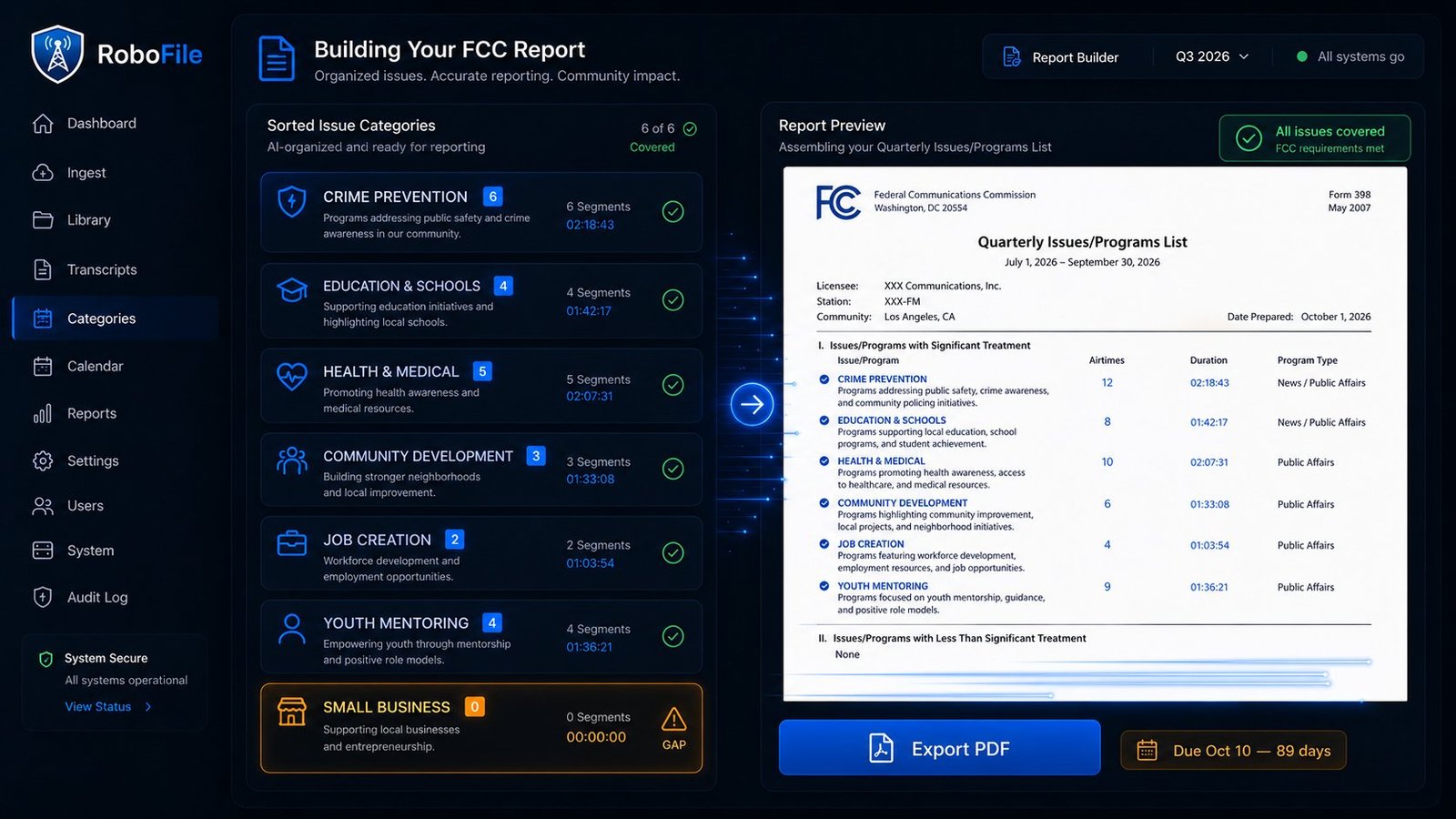Screen dimensions: 1456x819
Task: Select the Small Business gap card
Action: coord(481,728)
